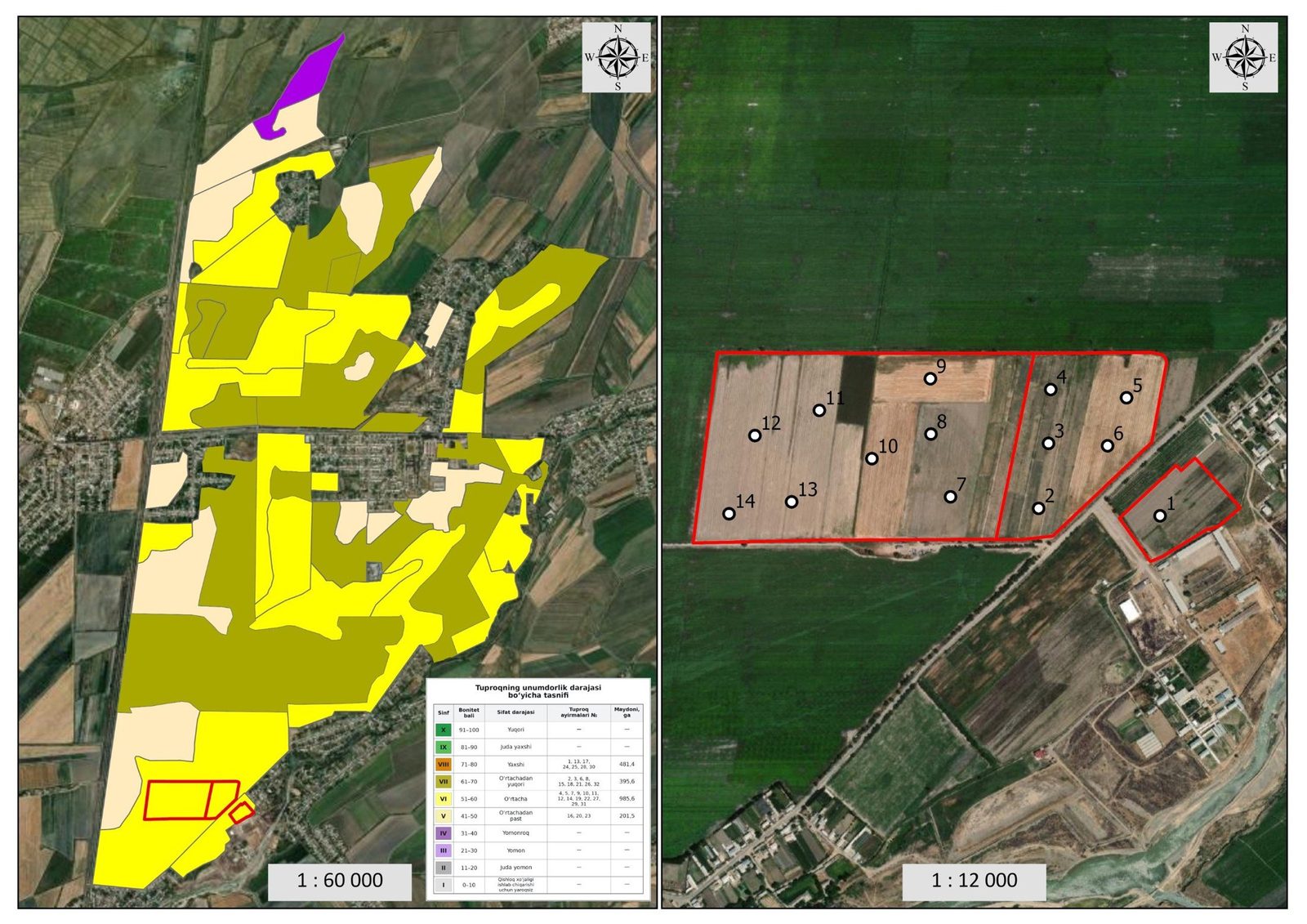Click the '91–100' bonitet range cell
This screenshot has height=924, width=1307.
click(469, 730)
